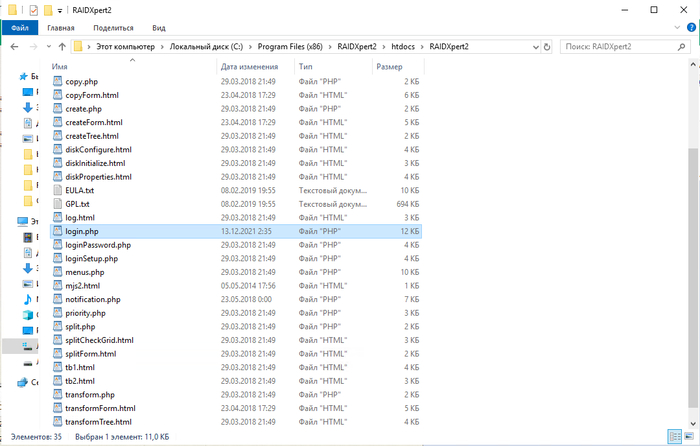Go back with the left arrow button
This screenshot has width=700, height=446.
tap(14, 46)
